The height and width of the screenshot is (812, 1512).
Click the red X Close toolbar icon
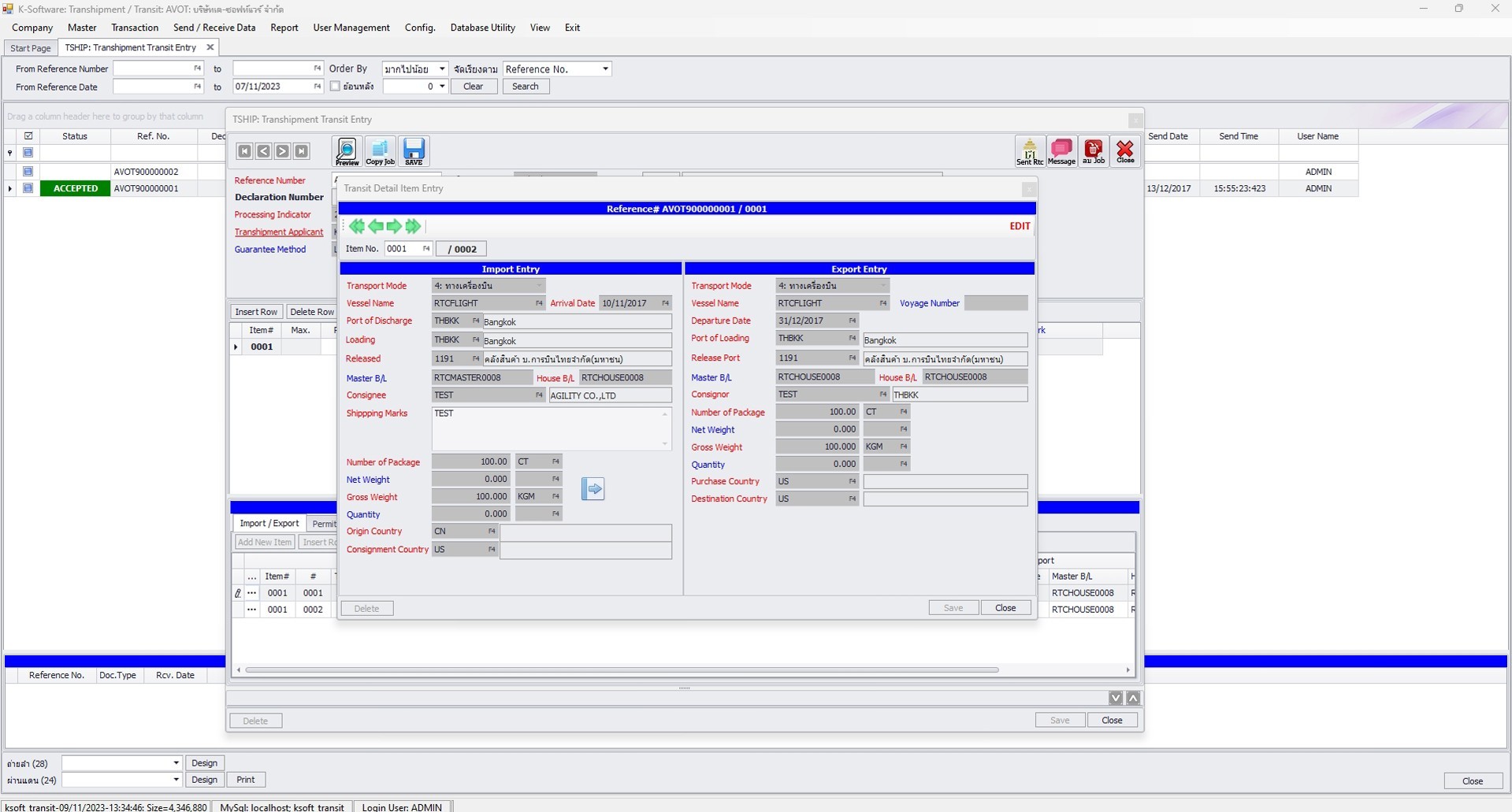click(1124, 150)
